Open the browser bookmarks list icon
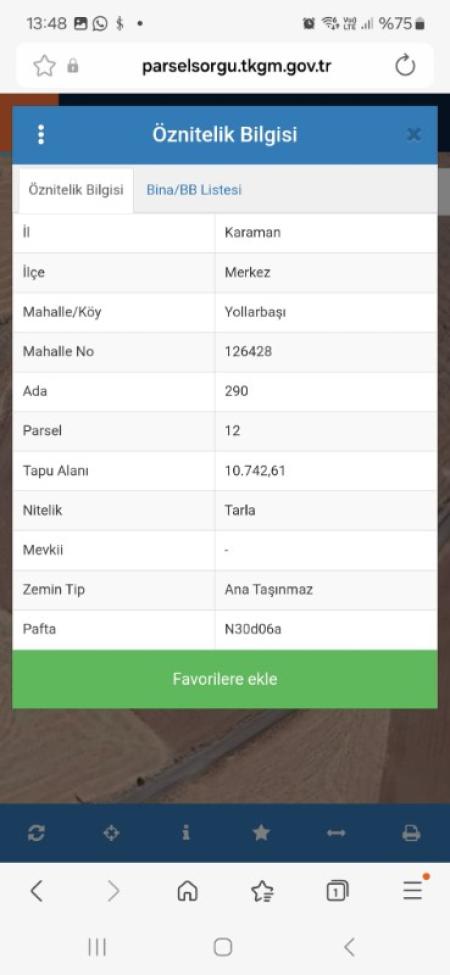The image size is (450, 975). pos(262,891)
